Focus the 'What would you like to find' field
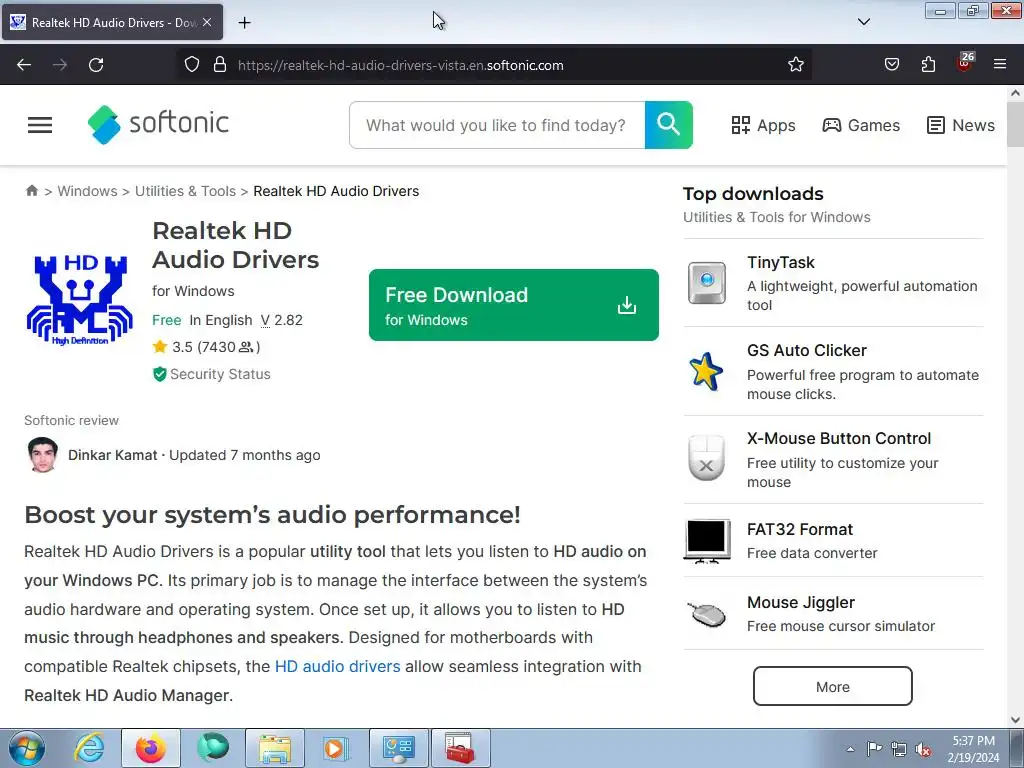The width and height of the screenshot is (1024, 768). (x=497, y=125)
